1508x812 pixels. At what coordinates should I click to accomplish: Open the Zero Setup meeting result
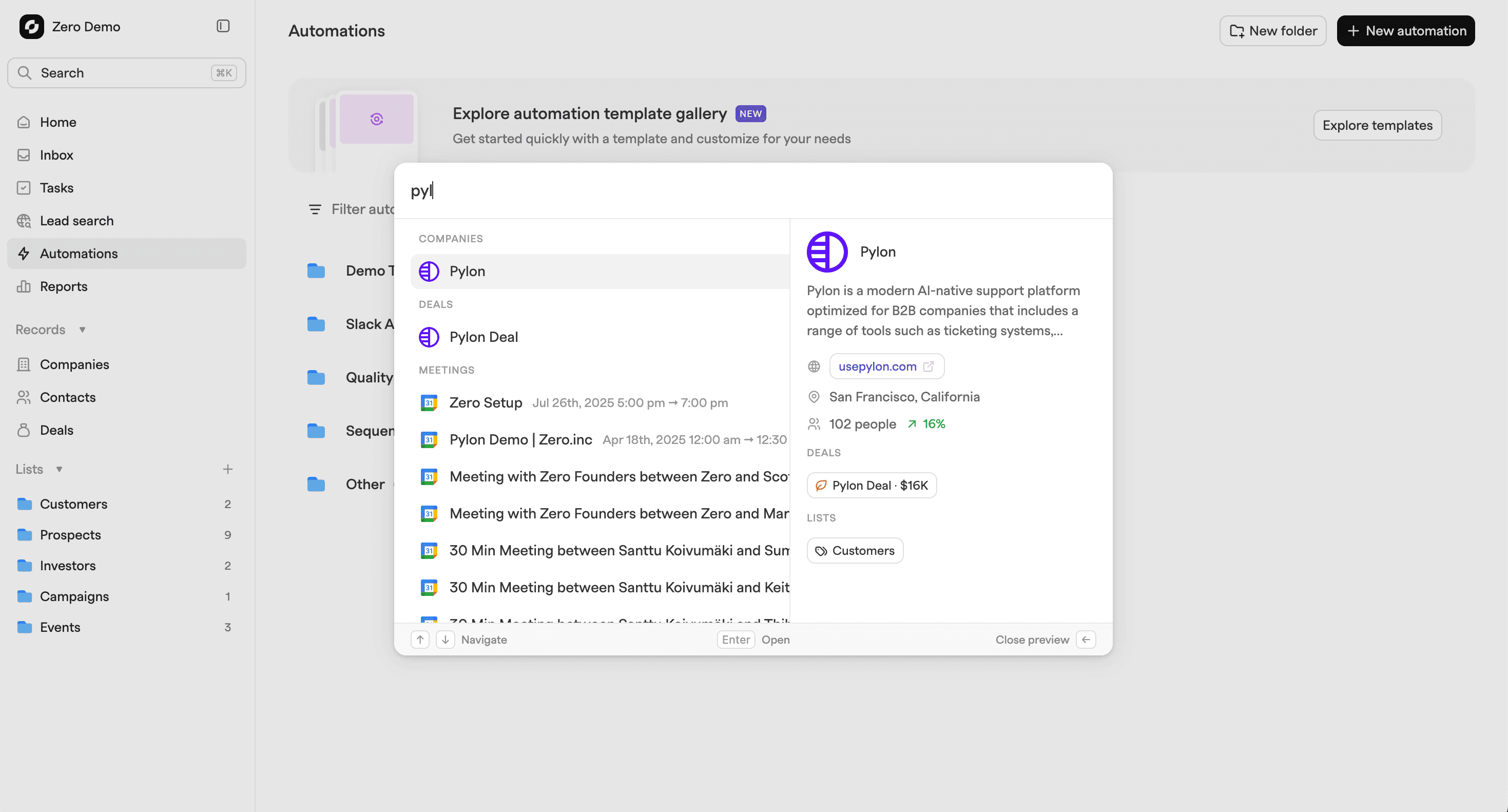pyautogui.click(x=485, y=403)
